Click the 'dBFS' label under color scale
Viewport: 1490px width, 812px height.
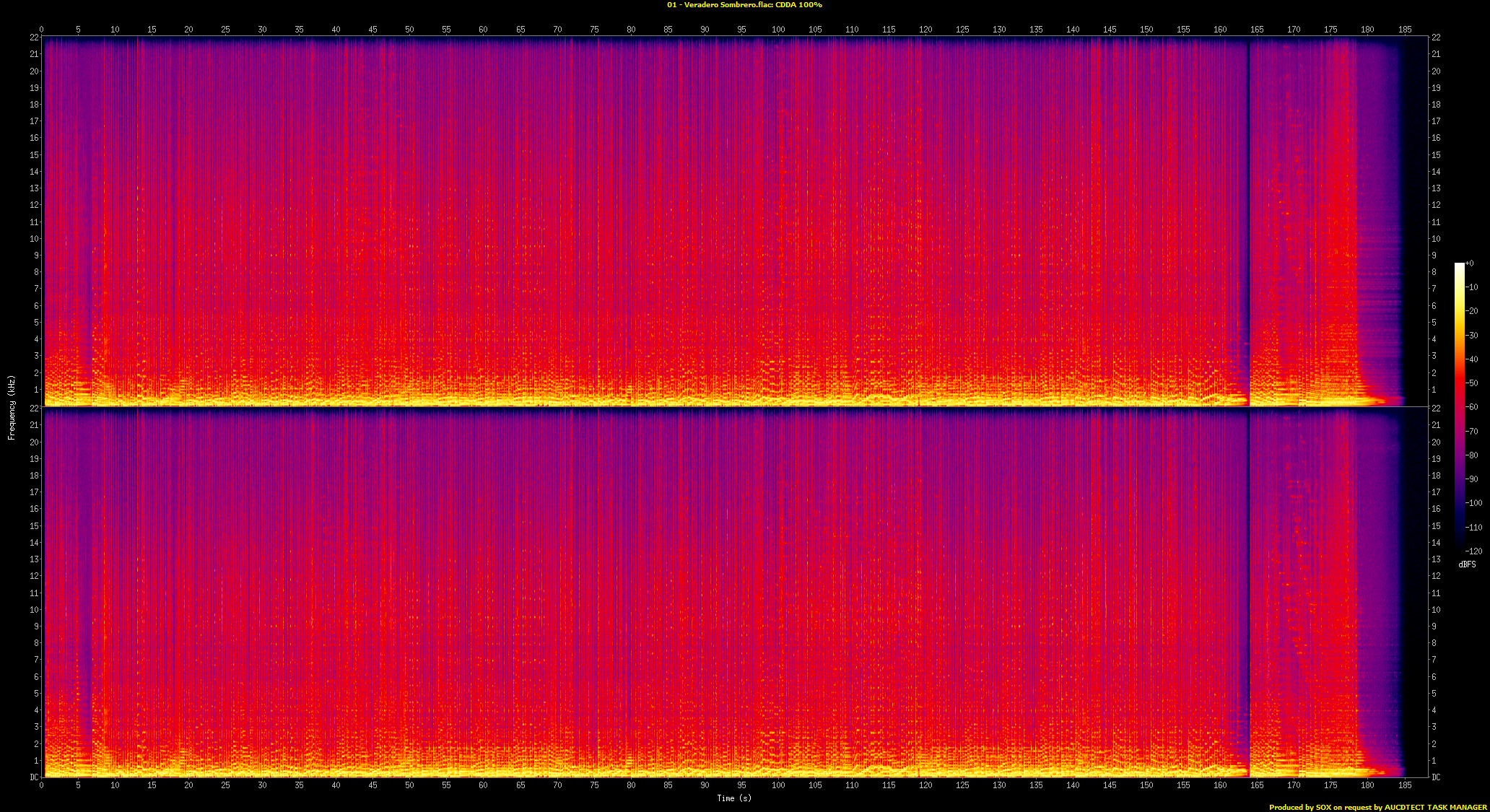[x=1467, y=564]
